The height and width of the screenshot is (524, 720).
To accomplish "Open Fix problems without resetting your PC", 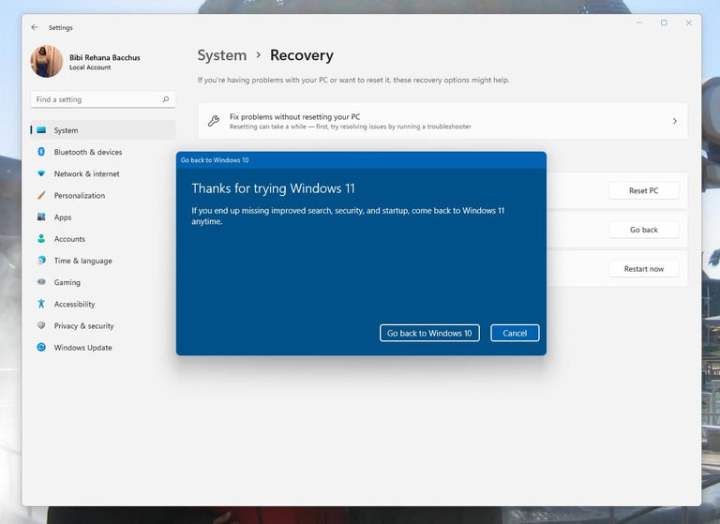I will click(443, 121).
